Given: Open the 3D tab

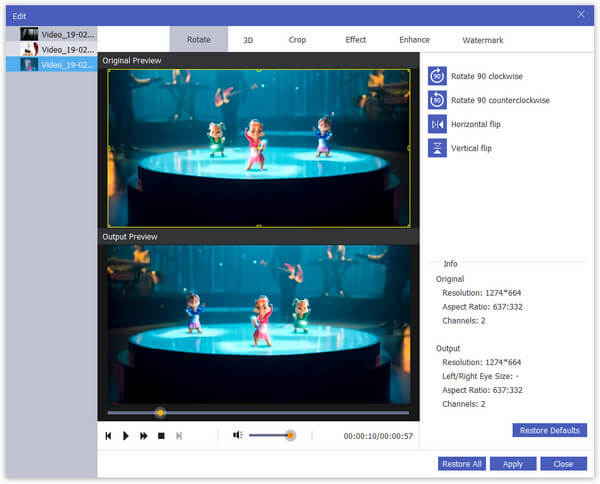Looking at the screenshot, I should click(x=248, y=40).
